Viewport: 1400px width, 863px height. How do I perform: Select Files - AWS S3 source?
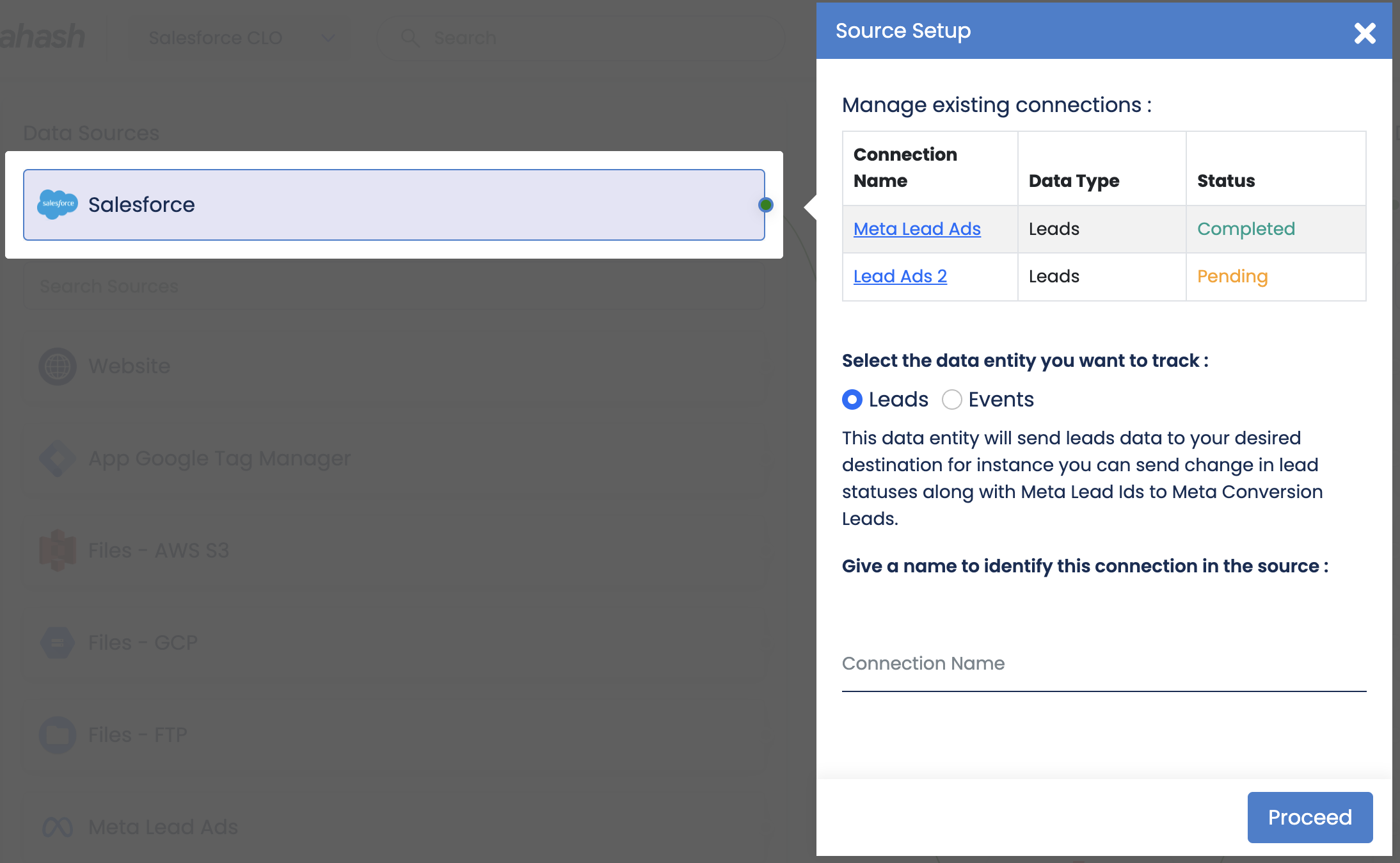point(394,551)
